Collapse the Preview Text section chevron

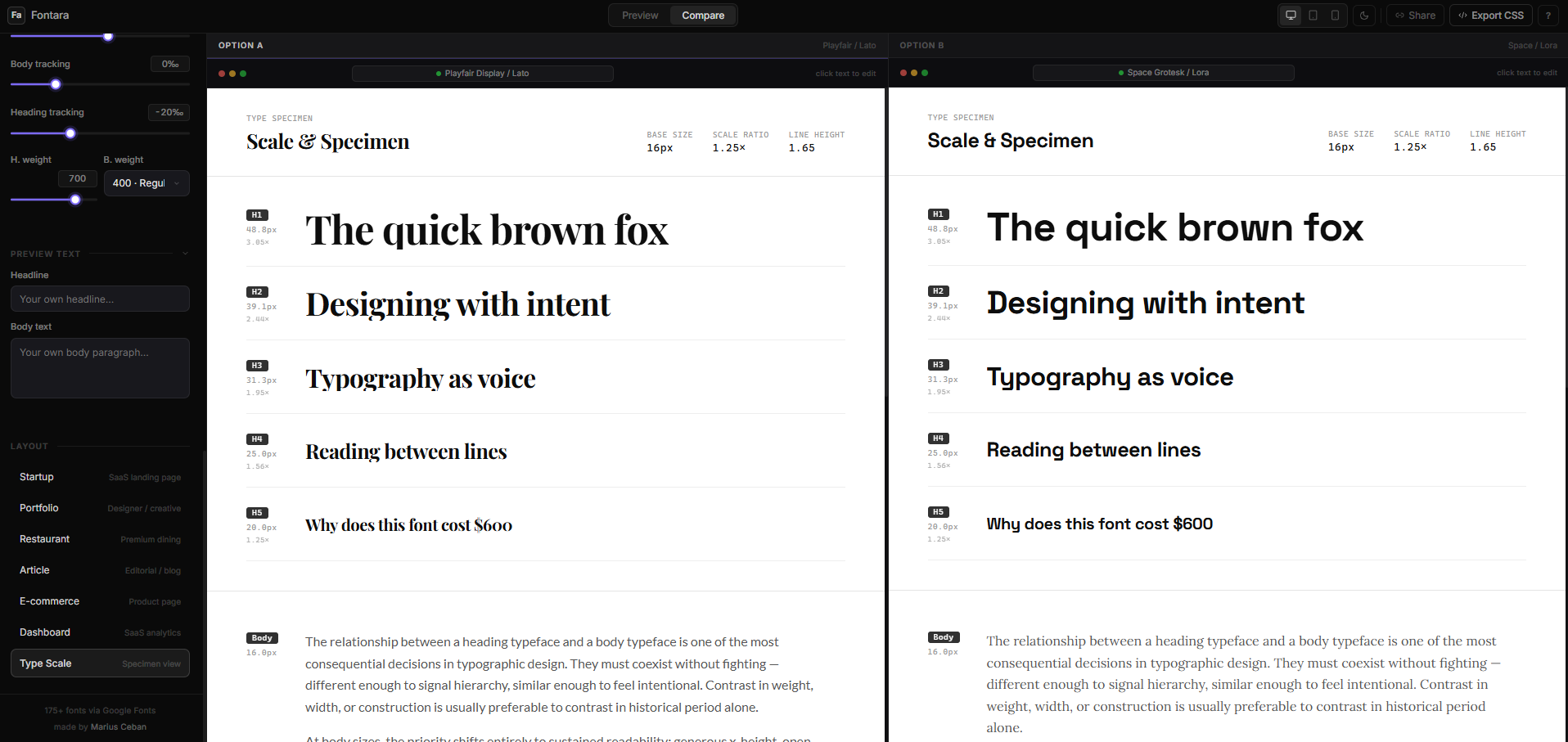tap(186, 254)
